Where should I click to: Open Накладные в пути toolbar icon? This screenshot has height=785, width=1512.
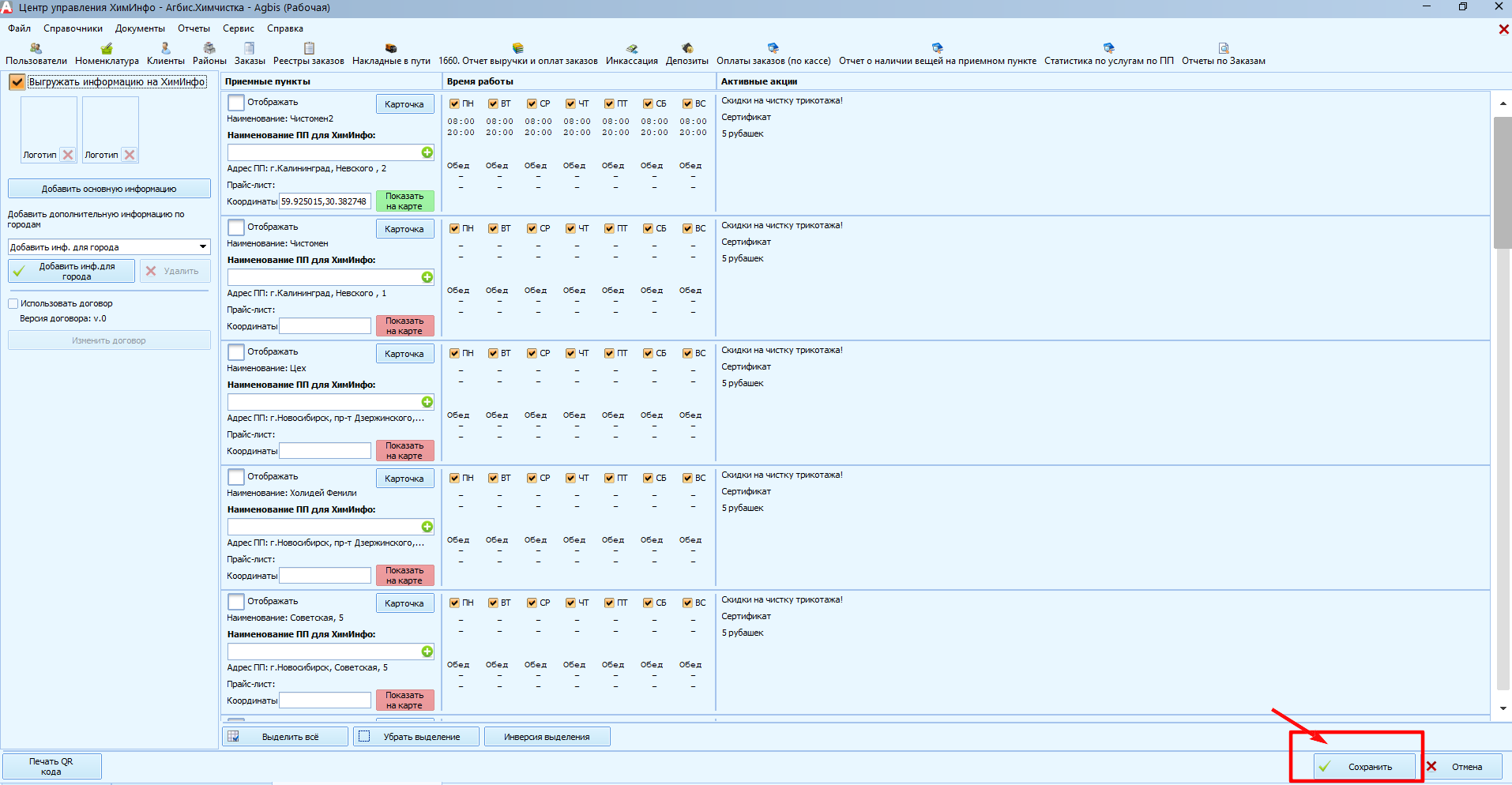tap(391, 54)
